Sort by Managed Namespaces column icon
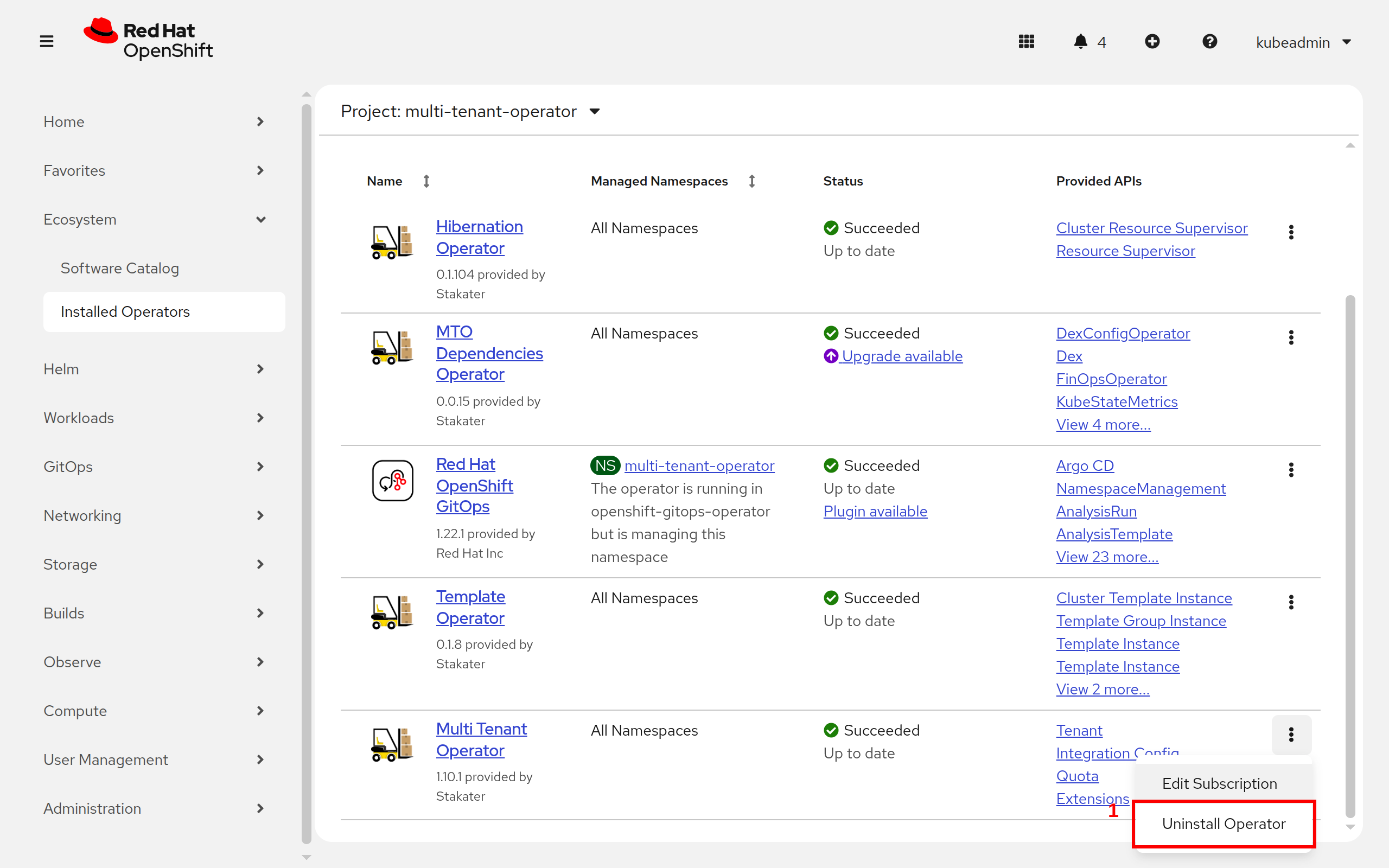 coord(752,181)
